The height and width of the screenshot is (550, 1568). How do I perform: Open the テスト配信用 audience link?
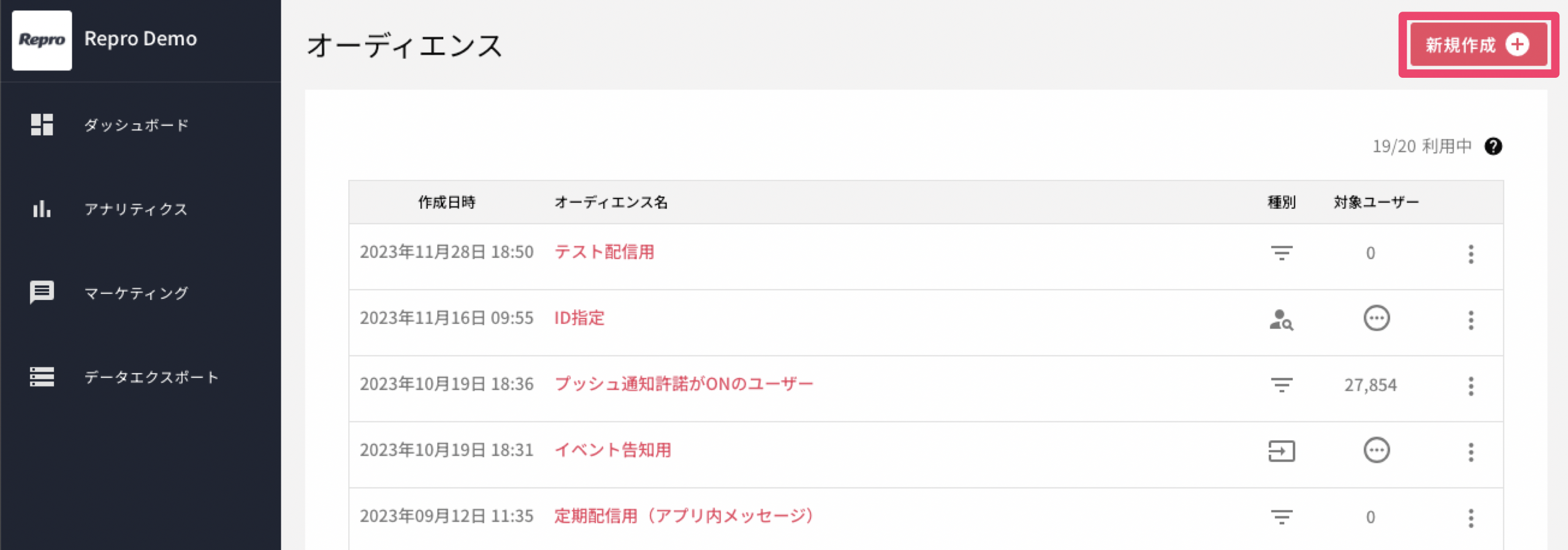[x=604, y=252]
